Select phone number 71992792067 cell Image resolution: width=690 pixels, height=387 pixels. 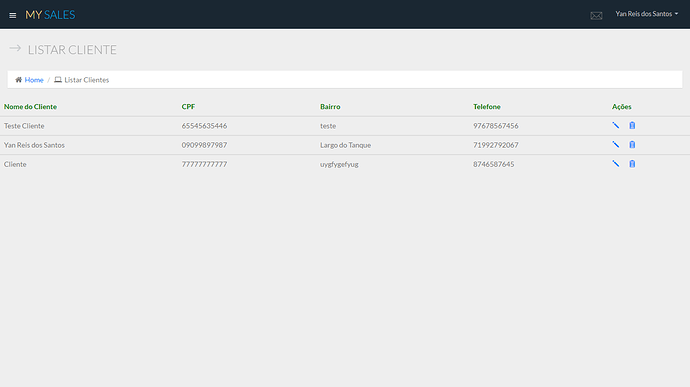495,145
